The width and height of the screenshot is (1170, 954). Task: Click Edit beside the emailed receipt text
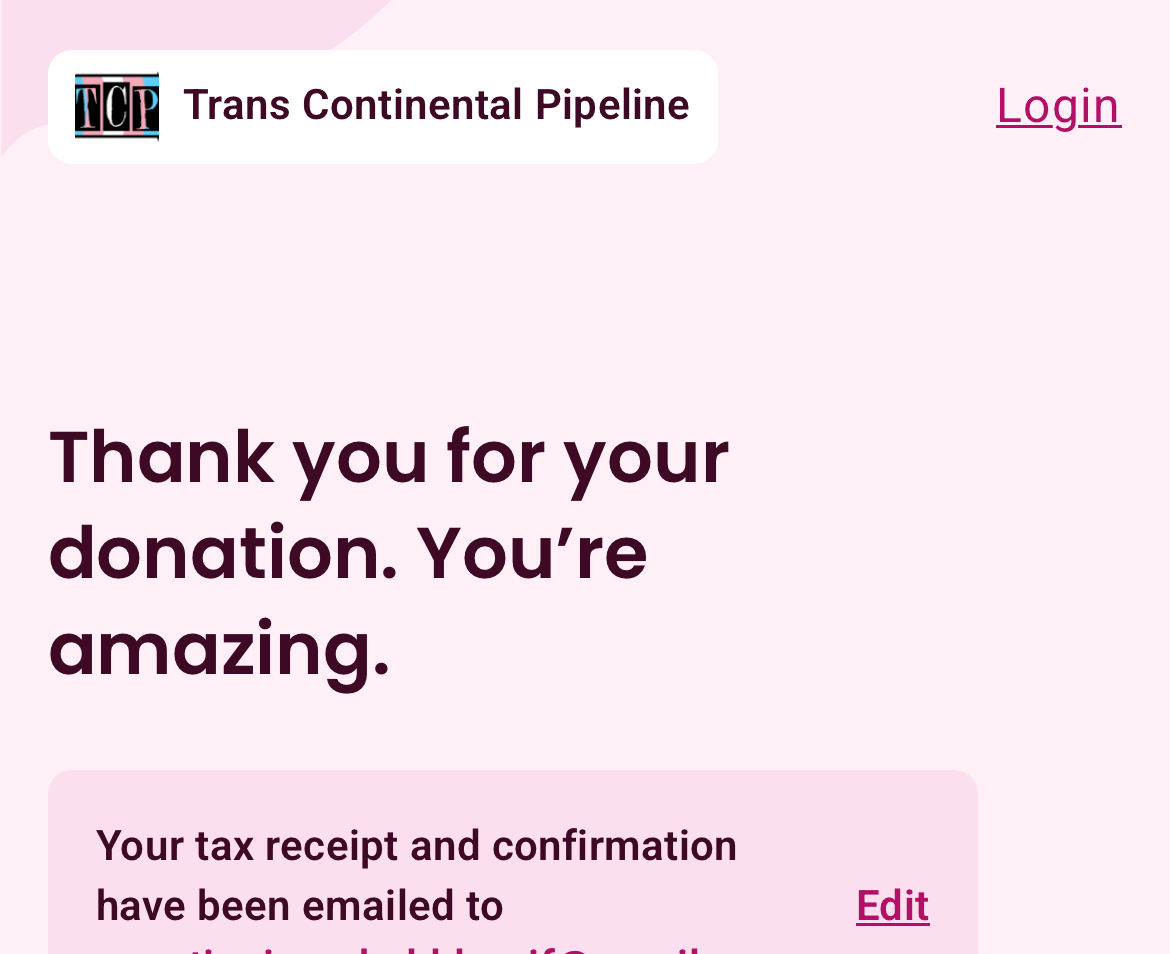click(x=892, y=906)
